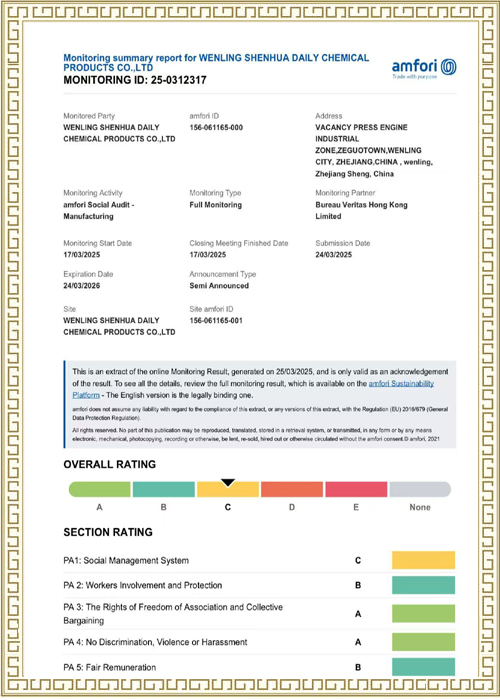Click the PA 2 teal rating swatch
This screenshot has height=700, width=500.
point(424,585)
